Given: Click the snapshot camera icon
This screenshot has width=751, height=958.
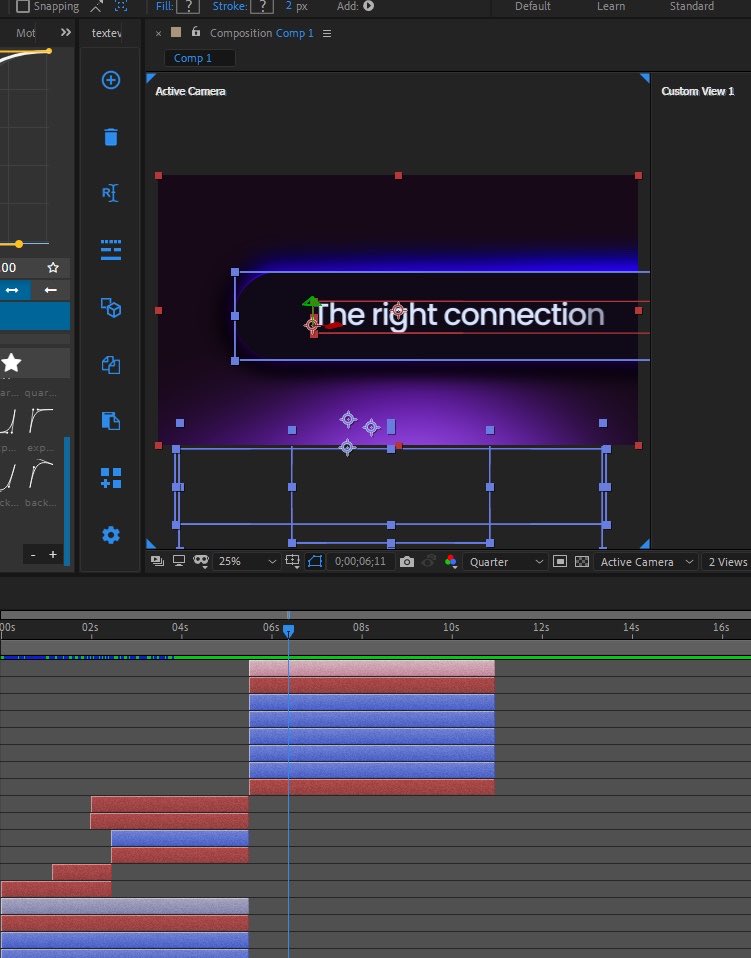Looking at the screenshot, I should 406,561.
